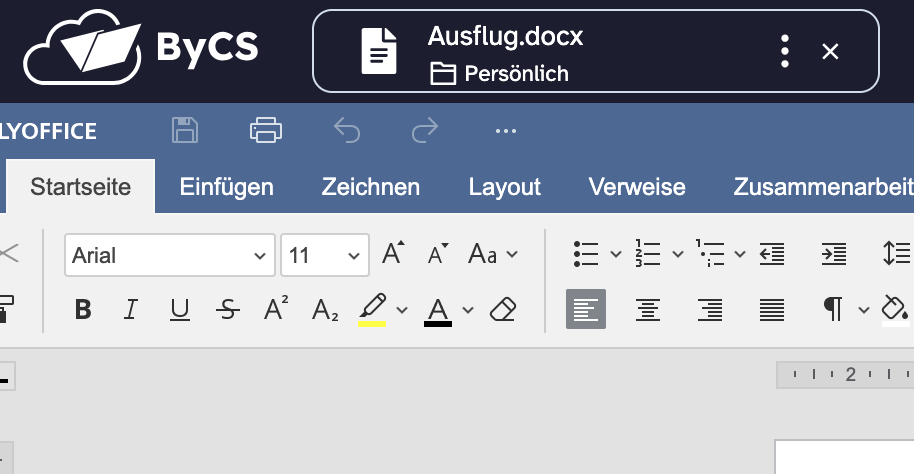Toggle italic text style

tap(131, 310)
